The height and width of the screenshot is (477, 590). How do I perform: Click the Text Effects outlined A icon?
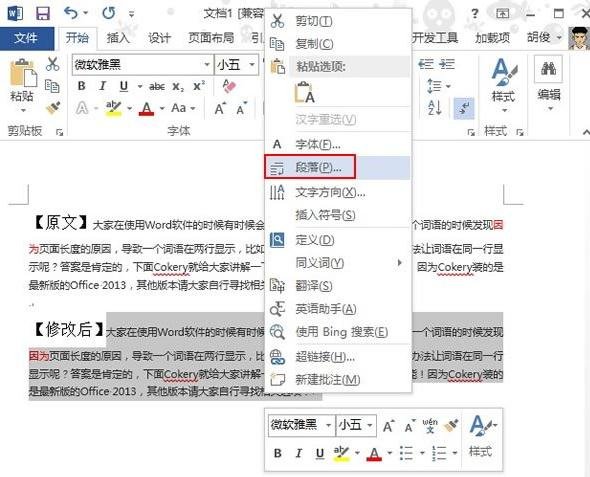tap(82, 108)
